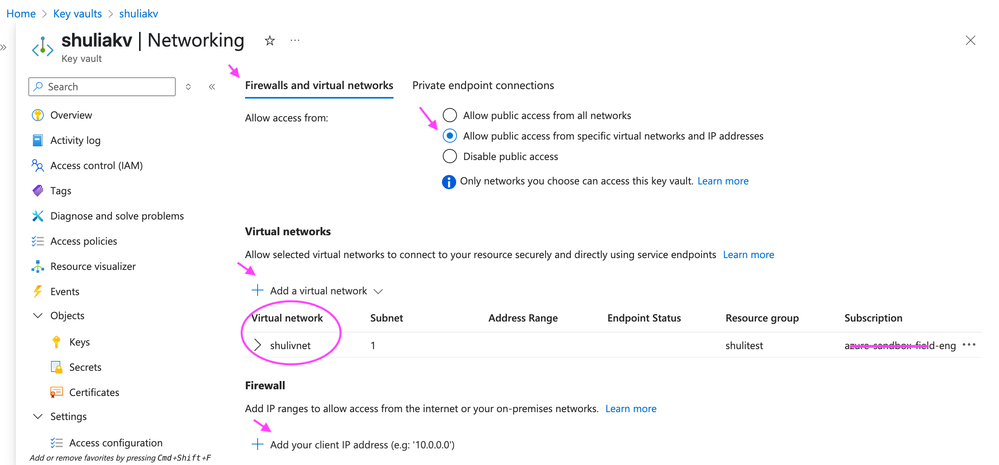
Task: Click the Overview key icon in sidebar
Action: coord(38,115)
